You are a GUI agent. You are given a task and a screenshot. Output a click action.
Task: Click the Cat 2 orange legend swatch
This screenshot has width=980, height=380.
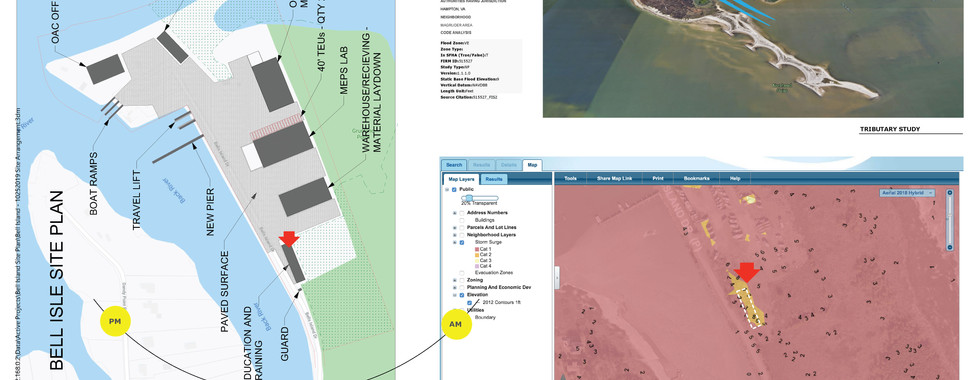point(477,255)
